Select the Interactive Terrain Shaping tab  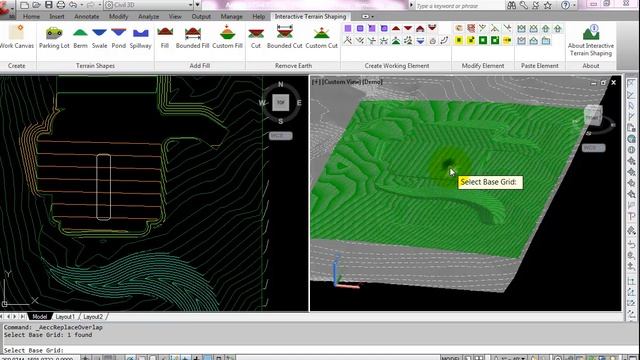click(310, 16)
